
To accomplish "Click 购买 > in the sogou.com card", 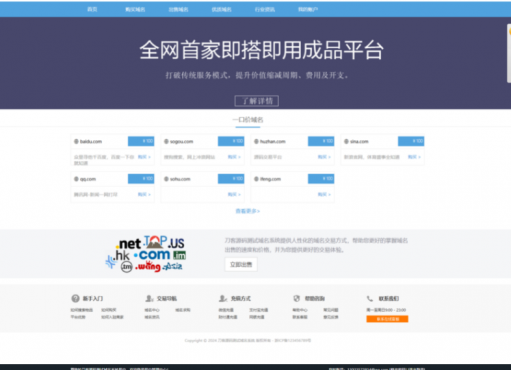I will pyautogui.click(x=234, y=157).
